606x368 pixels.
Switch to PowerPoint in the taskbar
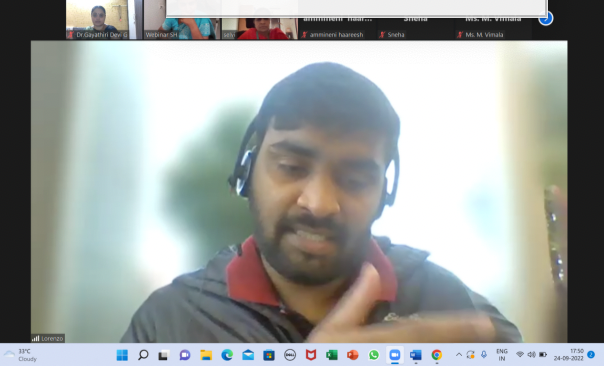point(352,355)
